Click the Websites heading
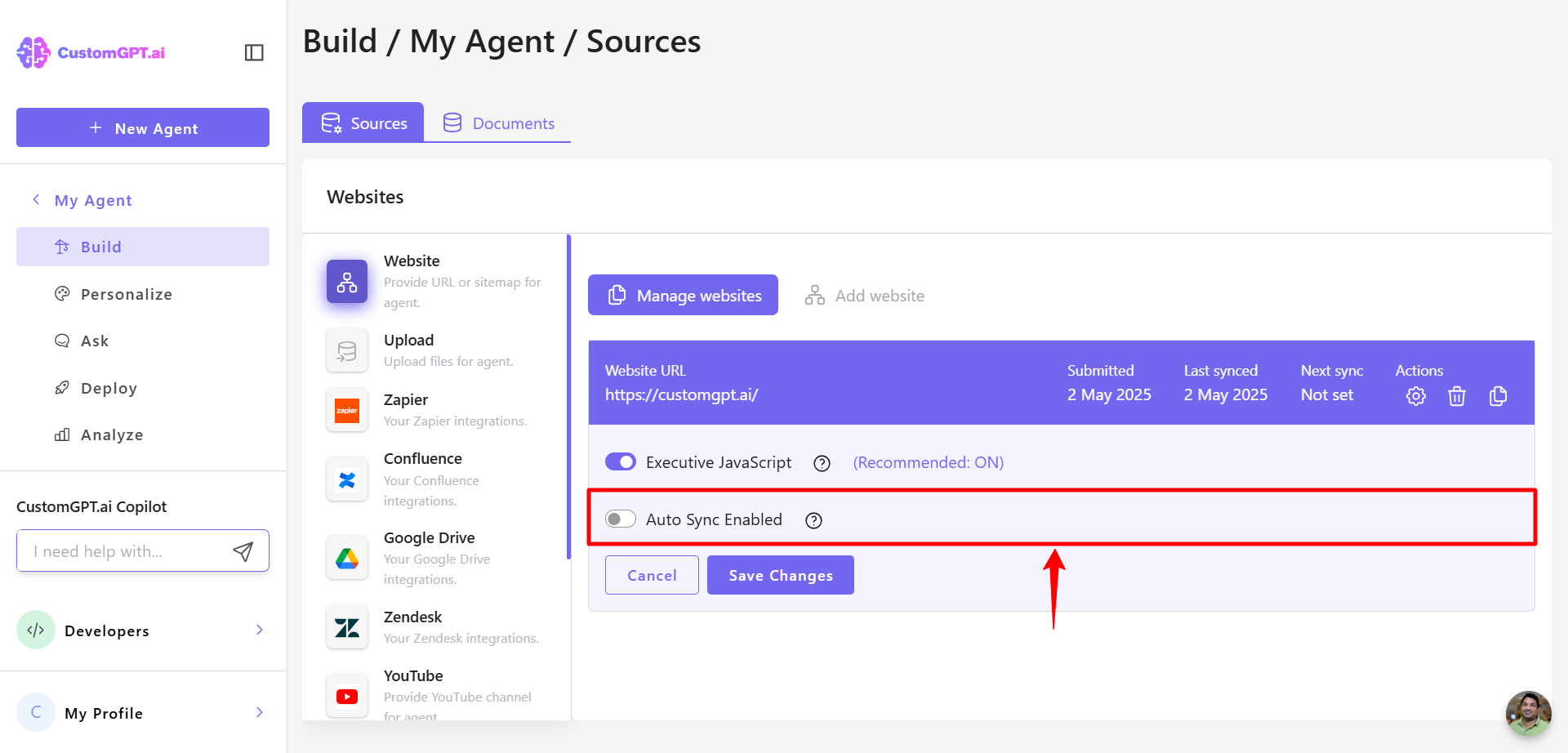This screenshot has width=1568, height=753. [365, 197]
